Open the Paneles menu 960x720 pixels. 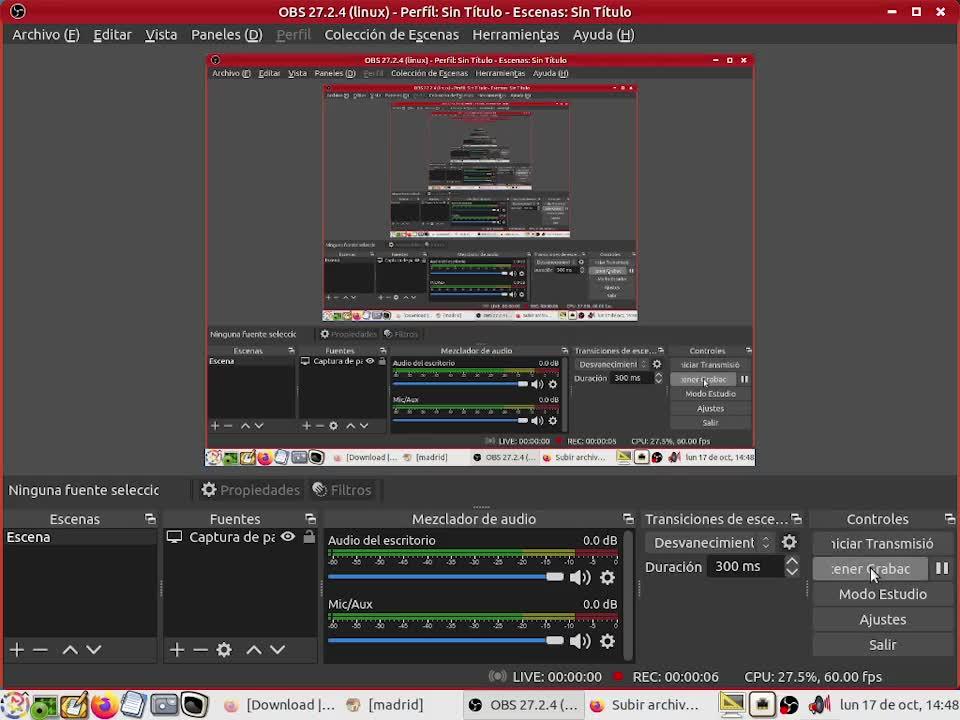tap(227, 35)
